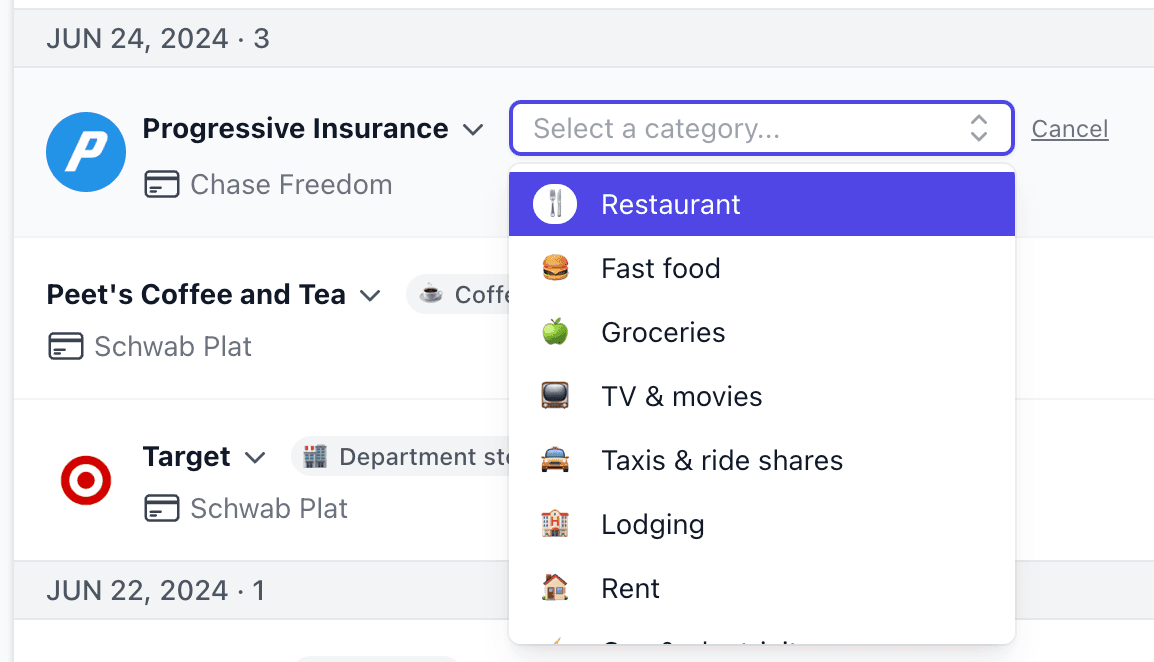Select the Rent category option
This screenshot has height=662, width=1154.
pos(762,588)
